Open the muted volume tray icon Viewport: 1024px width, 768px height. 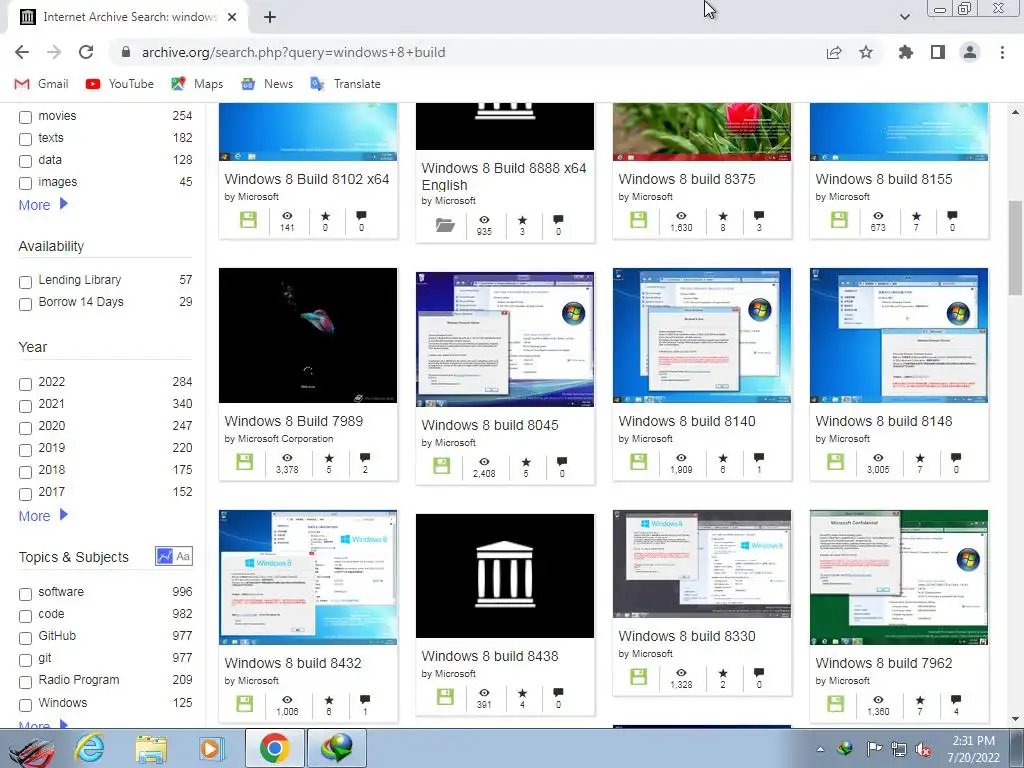tap(923, 749)
